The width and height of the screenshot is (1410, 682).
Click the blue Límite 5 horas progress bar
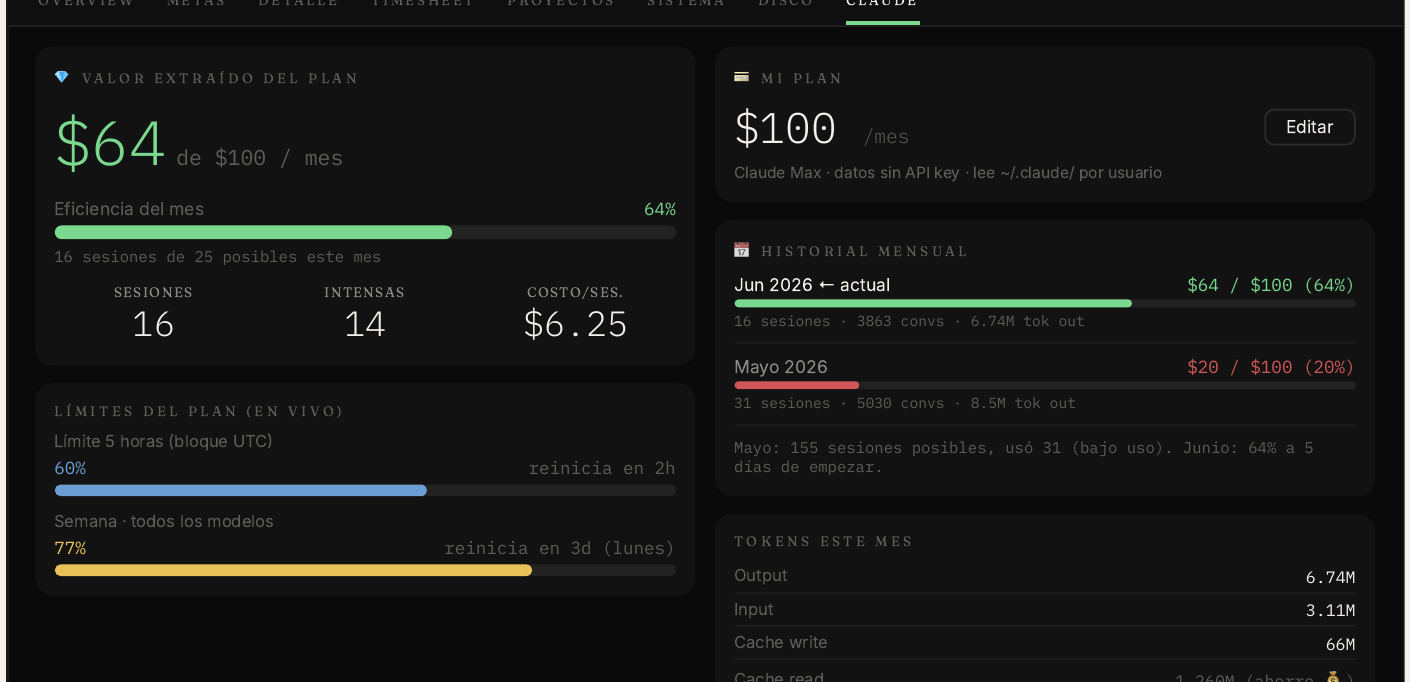pos(365,490)
